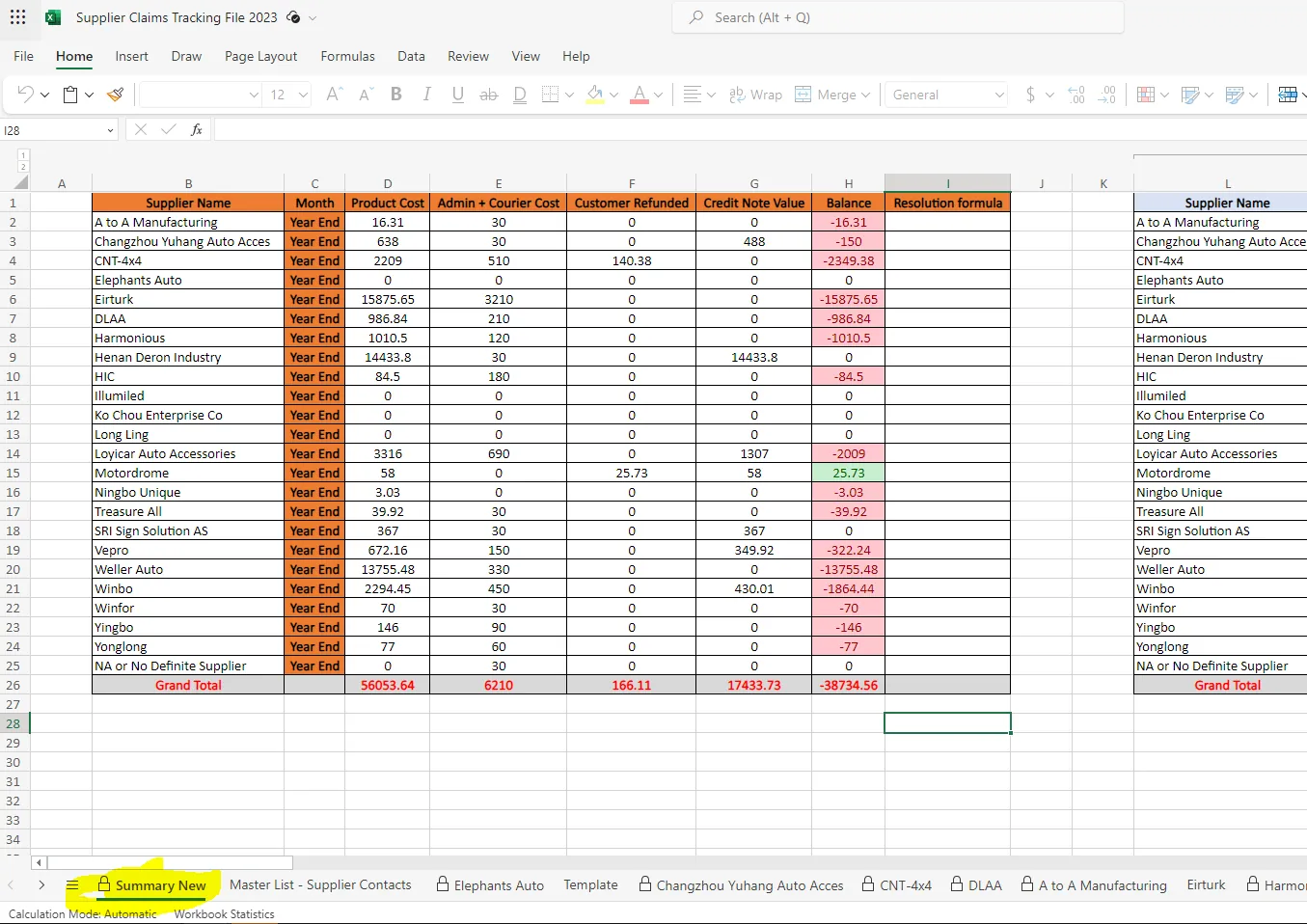This screenshot has width=1307, height=924.
Task: Increase decimal places
Action: tap(1076, 95)
